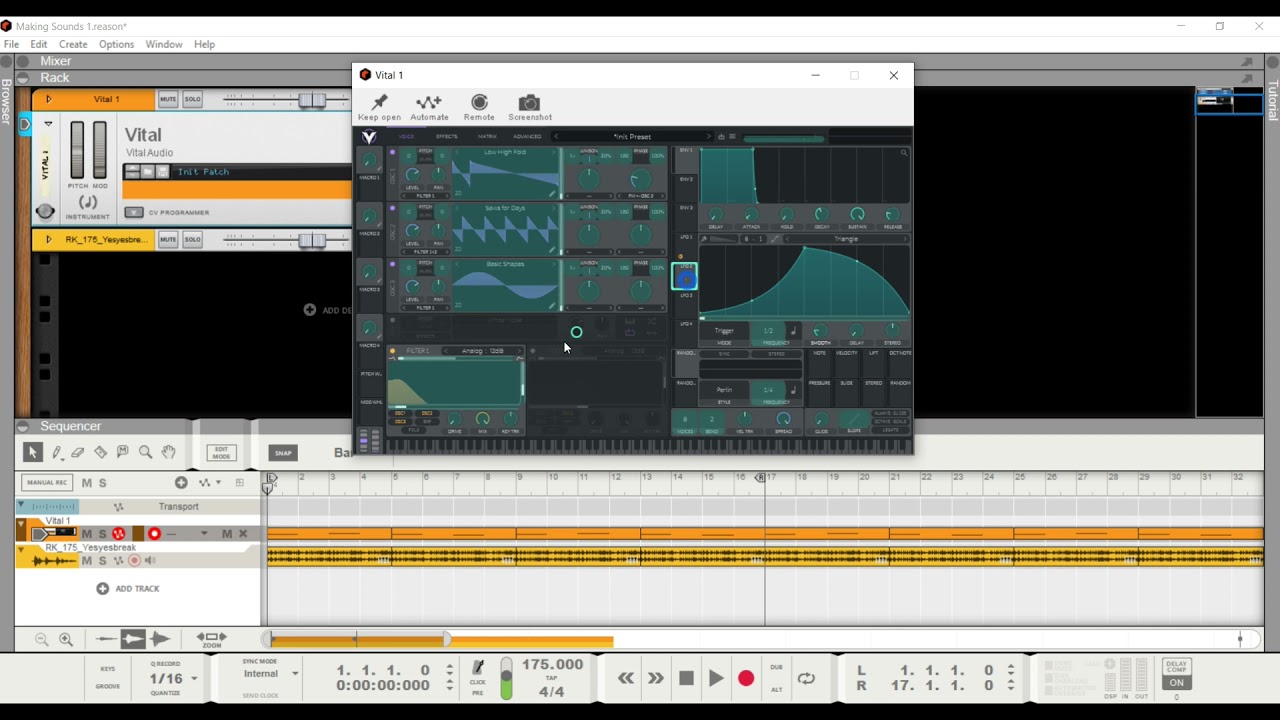The width and height of the screenshot is (1280, 720).
Task: Collapse the Transport track triangle
Action: [x=21, y=506]
